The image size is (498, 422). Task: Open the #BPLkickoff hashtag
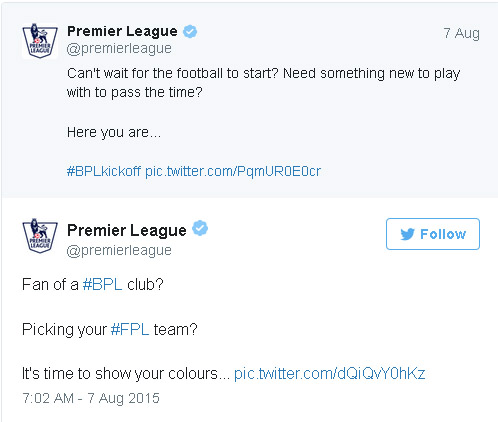(104, 171)
